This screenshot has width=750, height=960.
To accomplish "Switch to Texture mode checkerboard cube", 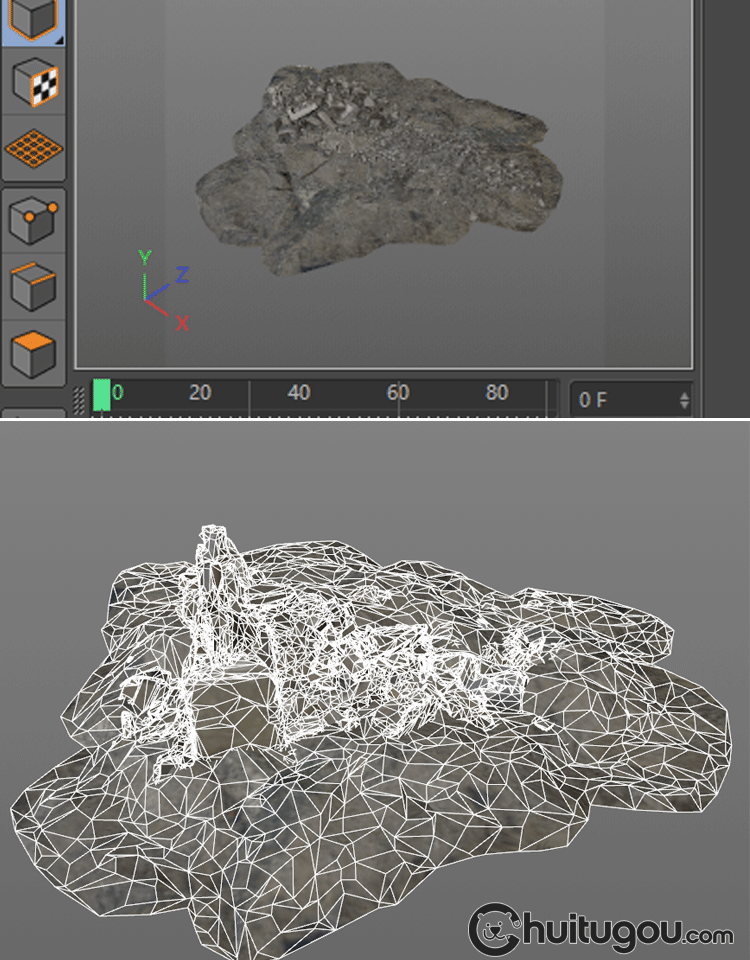I will tap(34, 84).
